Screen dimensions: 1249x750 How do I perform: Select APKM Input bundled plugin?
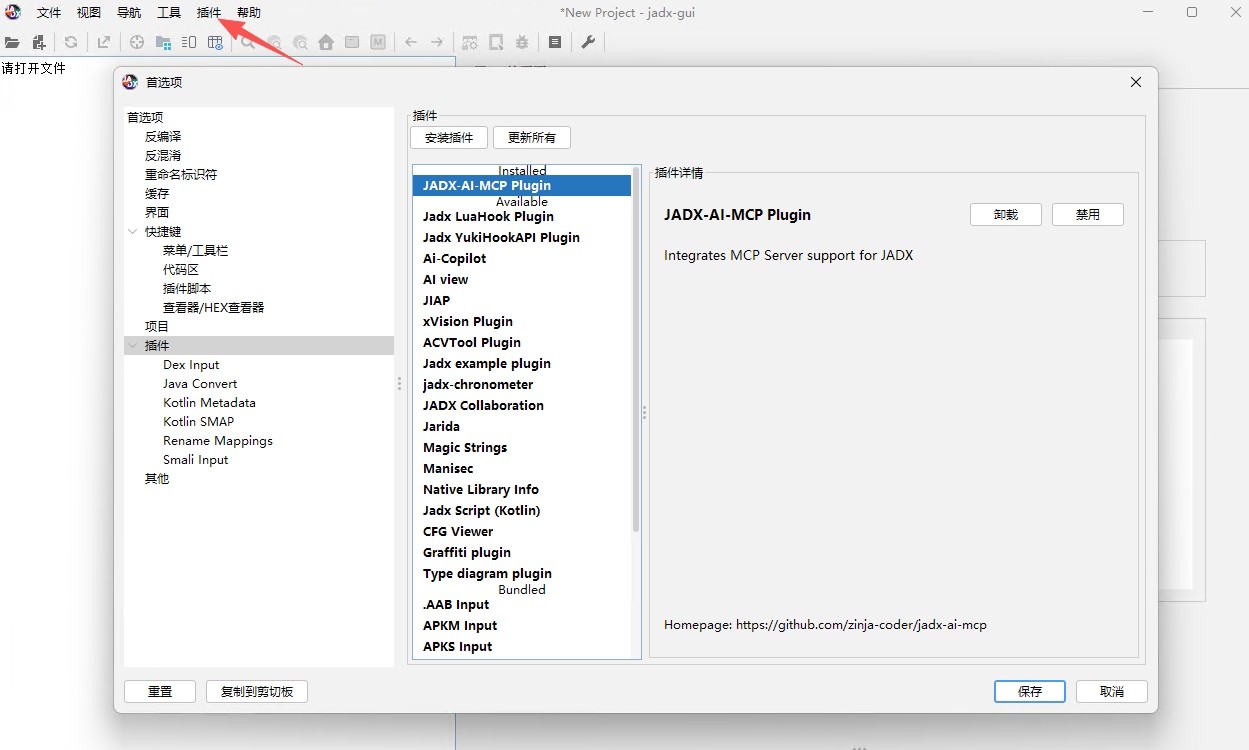(x=522, y=625)
